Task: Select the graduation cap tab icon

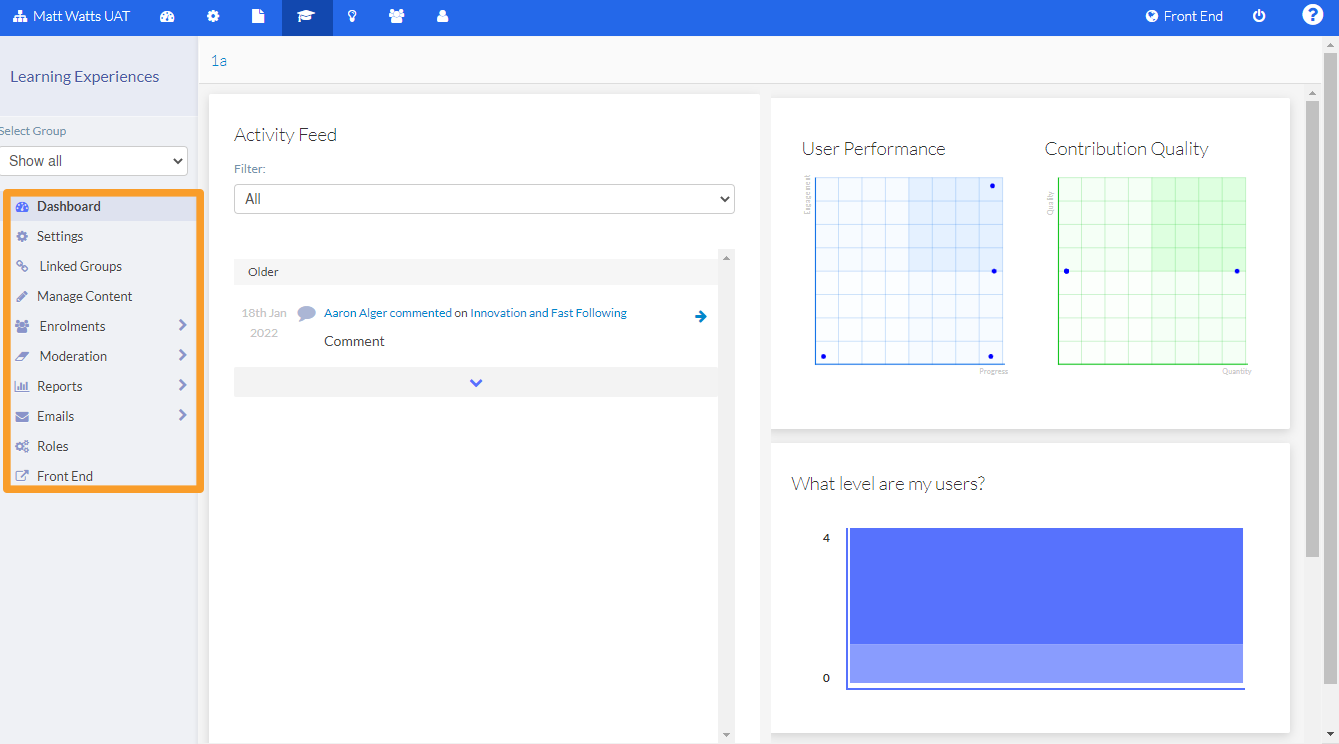Action: tap(306, 16)
